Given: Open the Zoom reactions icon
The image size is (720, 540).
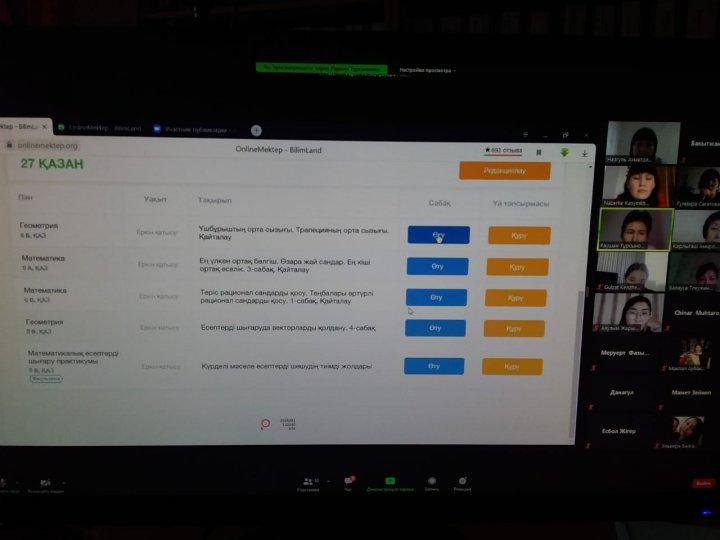Looking at the screenshot, I should 462,481.
